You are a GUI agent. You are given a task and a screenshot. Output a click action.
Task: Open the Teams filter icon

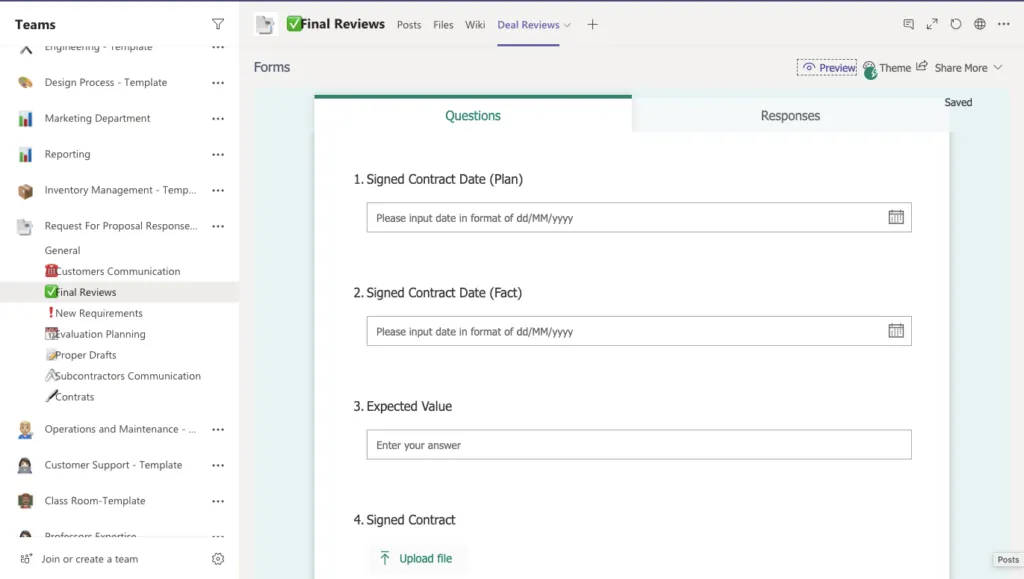[x=218, y=24]
